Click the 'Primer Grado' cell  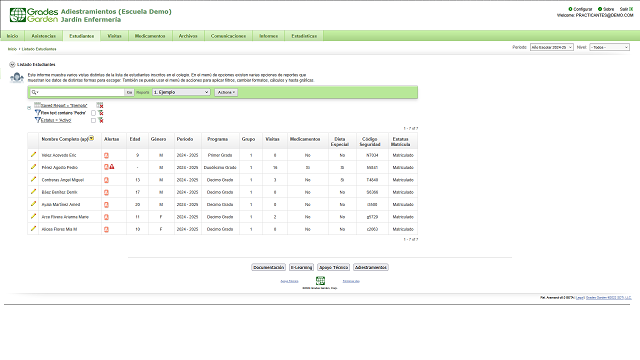tap(220, 155)
